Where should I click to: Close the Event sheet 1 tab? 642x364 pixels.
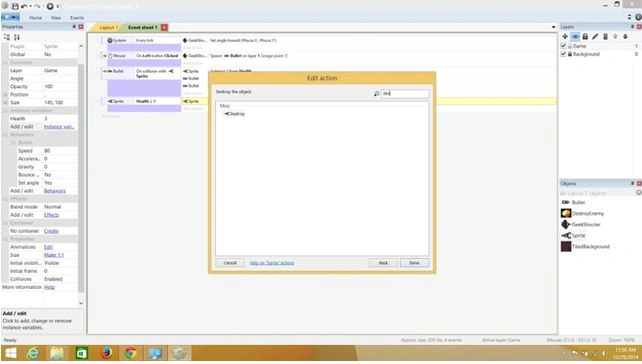[164, 27]
